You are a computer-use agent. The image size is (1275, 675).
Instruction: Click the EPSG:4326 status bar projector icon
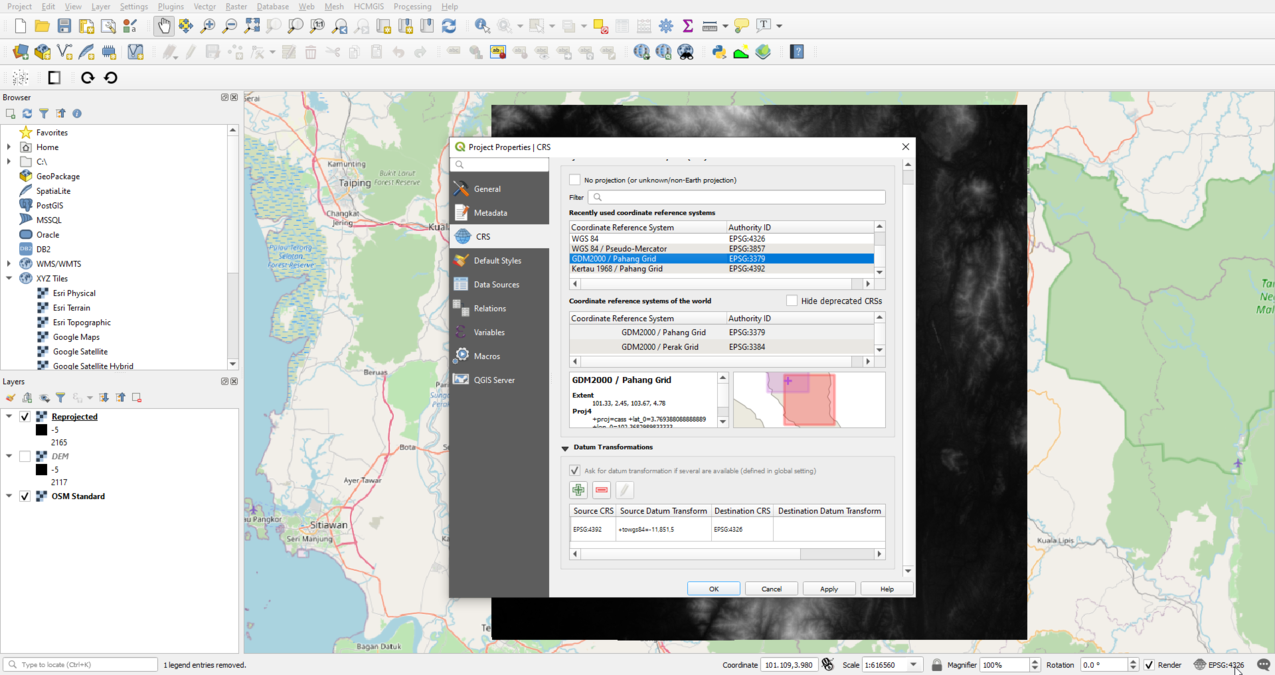(1198, 664)
